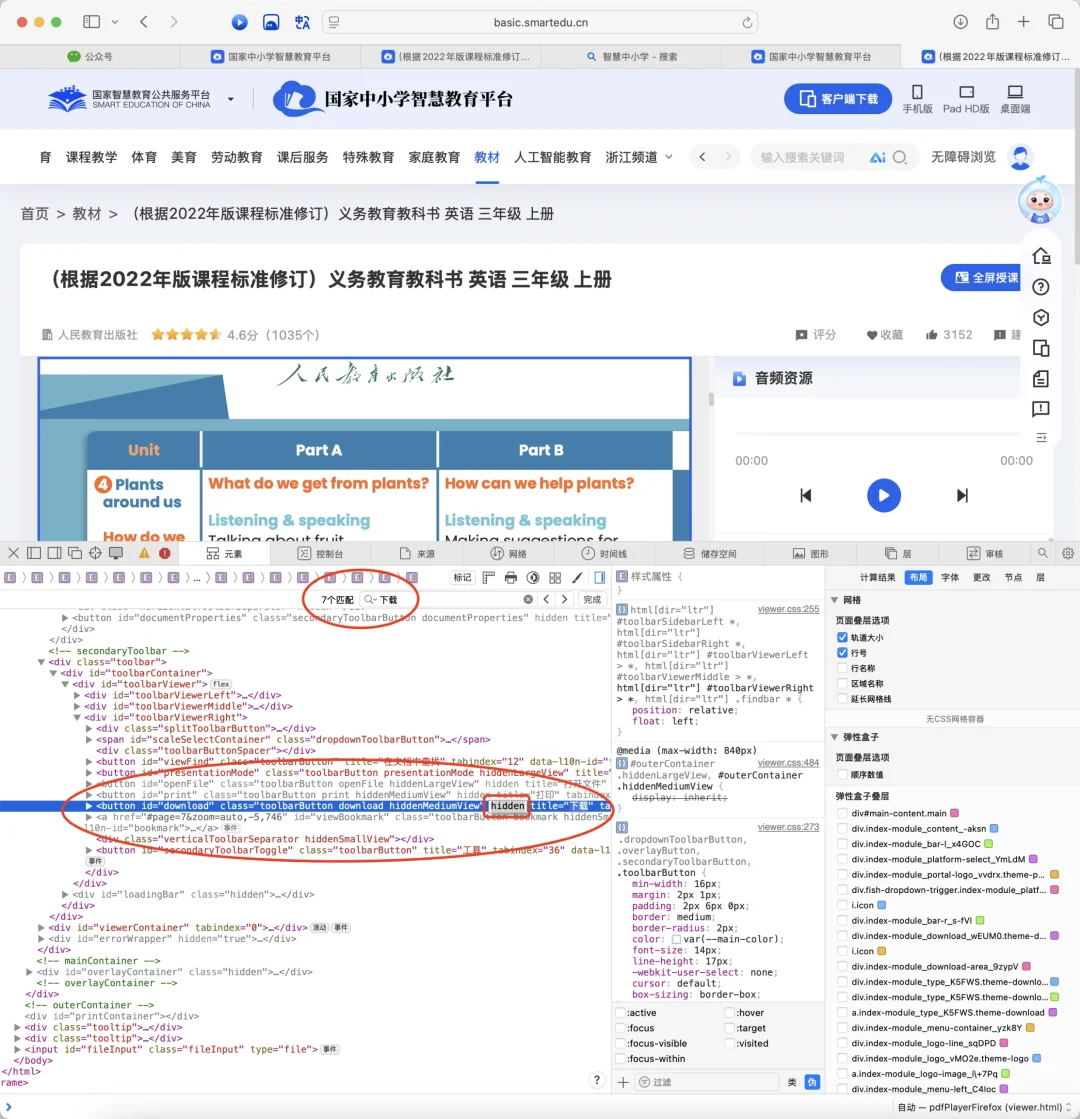Click the layout grid squares icon
This screenshot has width=1080, height=1119.
point(555,577)
